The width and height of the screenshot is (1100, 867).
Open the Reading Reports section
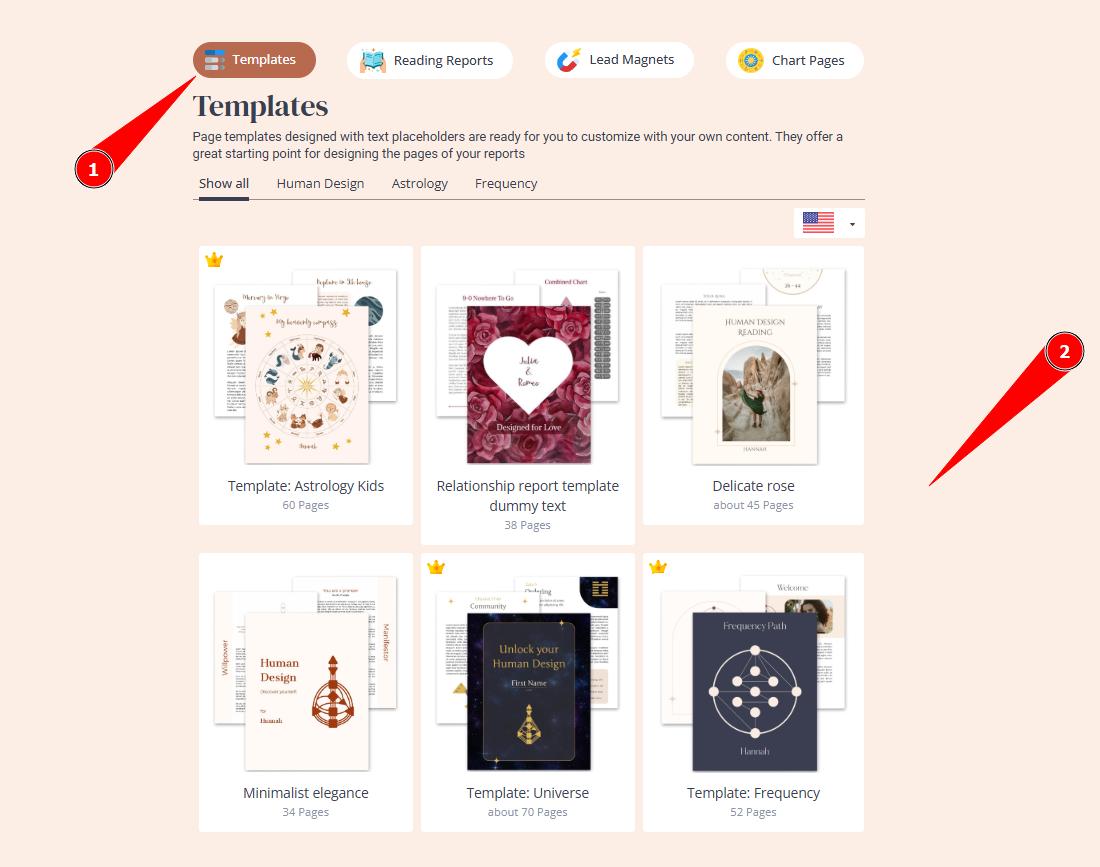point(429,60)
